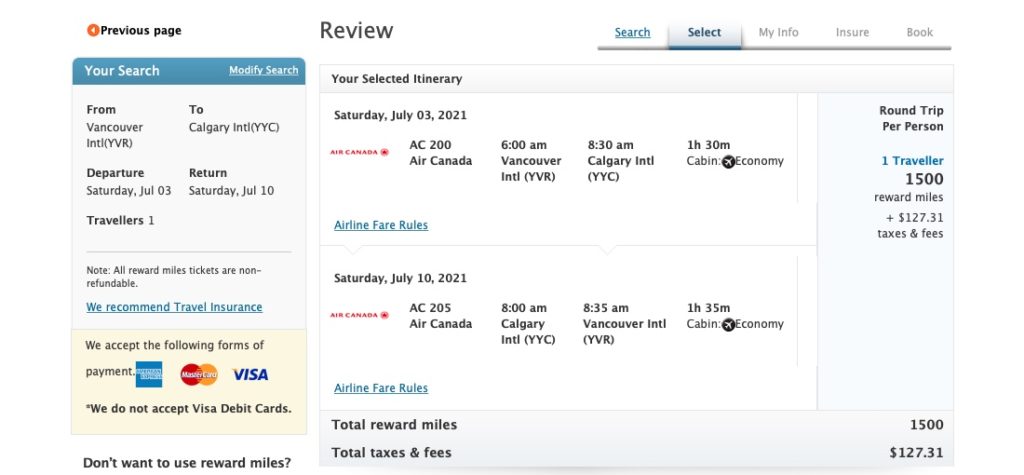The height and width of the screenshot is (475, 1024).
Task: Click the 1h 35m duration
Action: tap(709, 308)
